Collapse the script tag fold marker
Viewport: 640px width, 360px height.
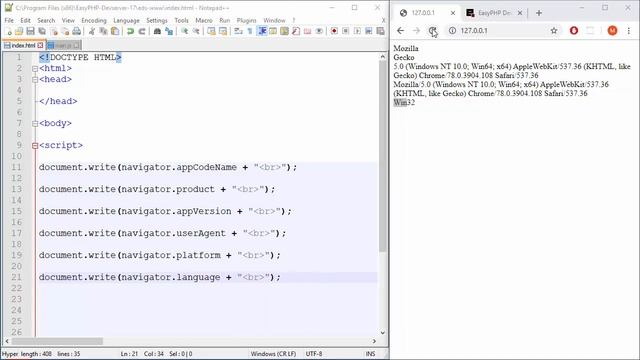tap(35, 146)
